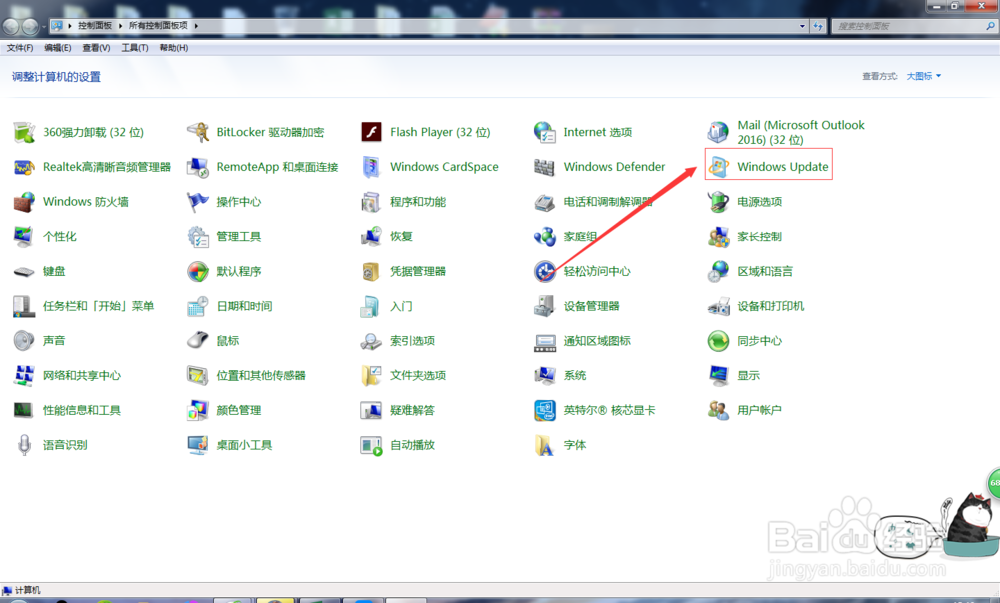
Task: Open Realtek高清晰音频管理器 icon
Action: pyautogui.click(x=24, y=167)
